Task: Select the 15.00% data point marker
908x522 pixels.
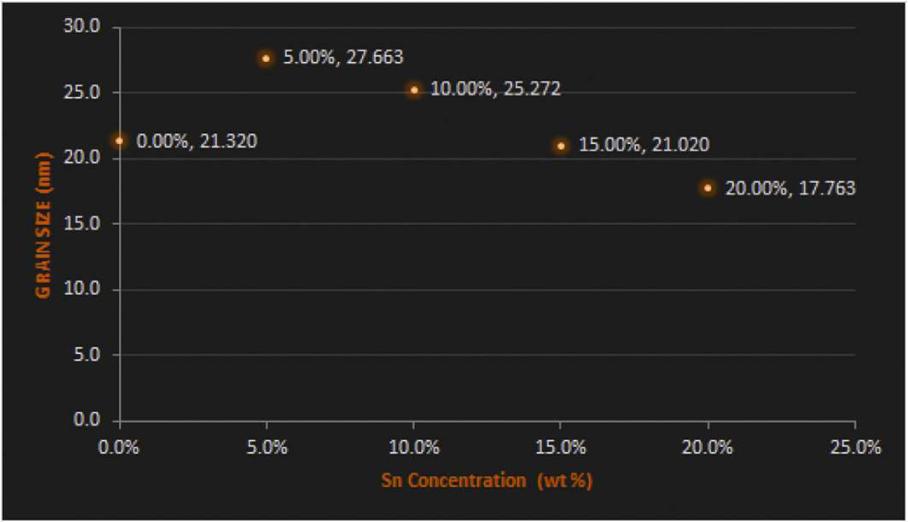Action: click(561, 146)
